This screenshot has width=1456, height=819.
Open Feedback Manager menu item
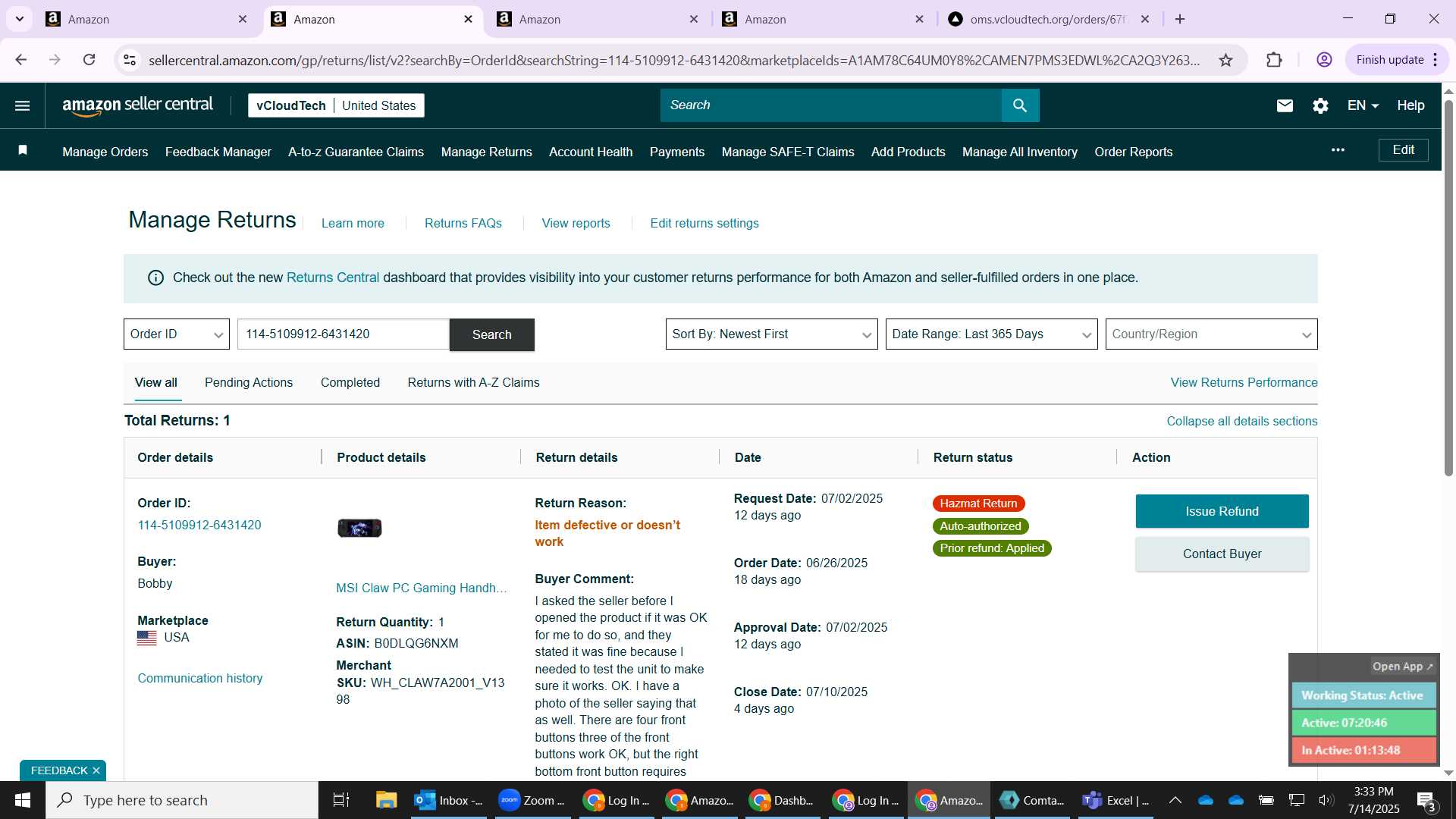pos(218,152)
